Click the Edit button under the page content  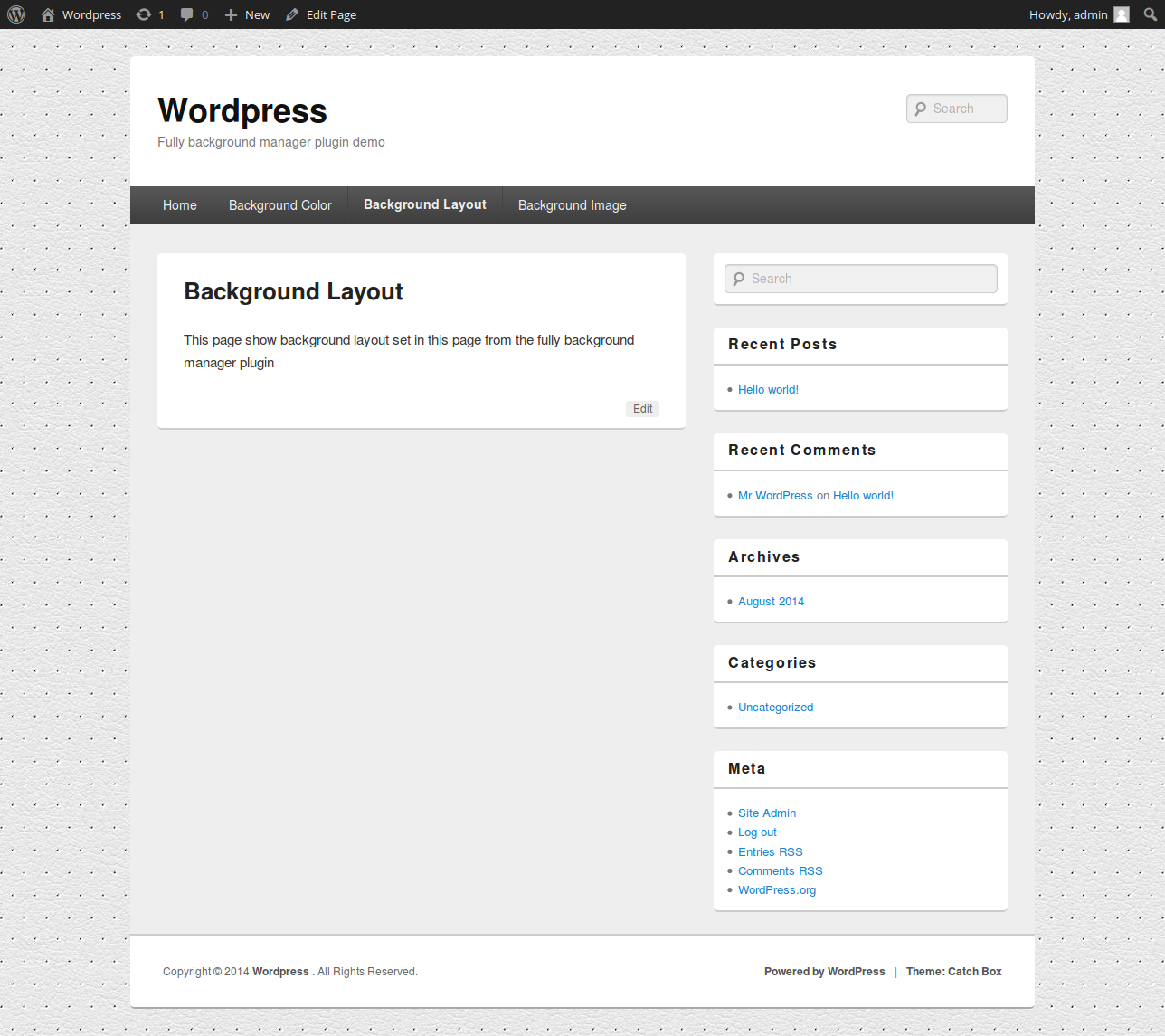tap(643, 409)
